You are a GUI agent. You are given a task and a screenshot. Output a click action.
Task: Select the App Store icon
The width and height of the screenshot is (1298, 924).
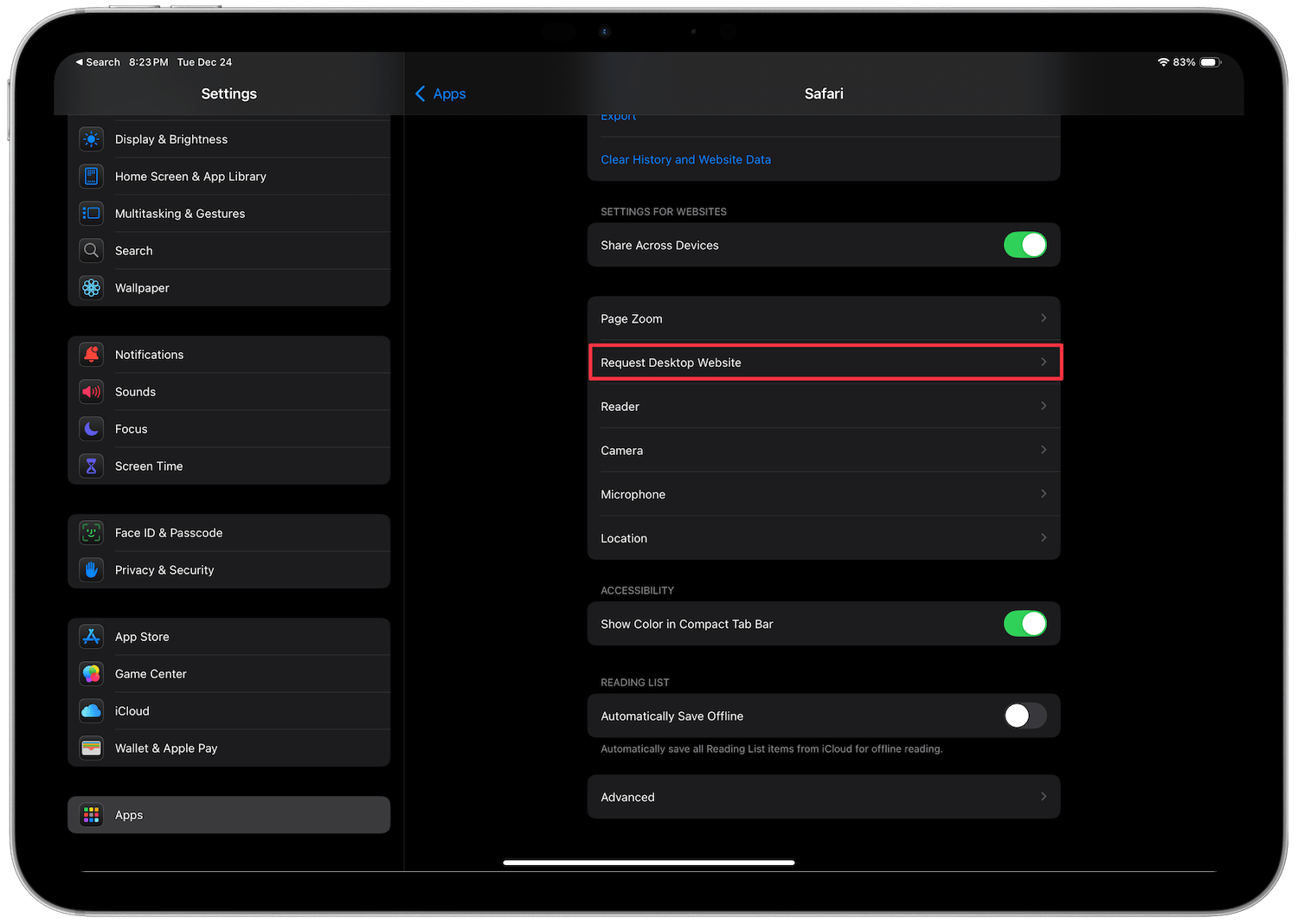[x=92, y=636]
